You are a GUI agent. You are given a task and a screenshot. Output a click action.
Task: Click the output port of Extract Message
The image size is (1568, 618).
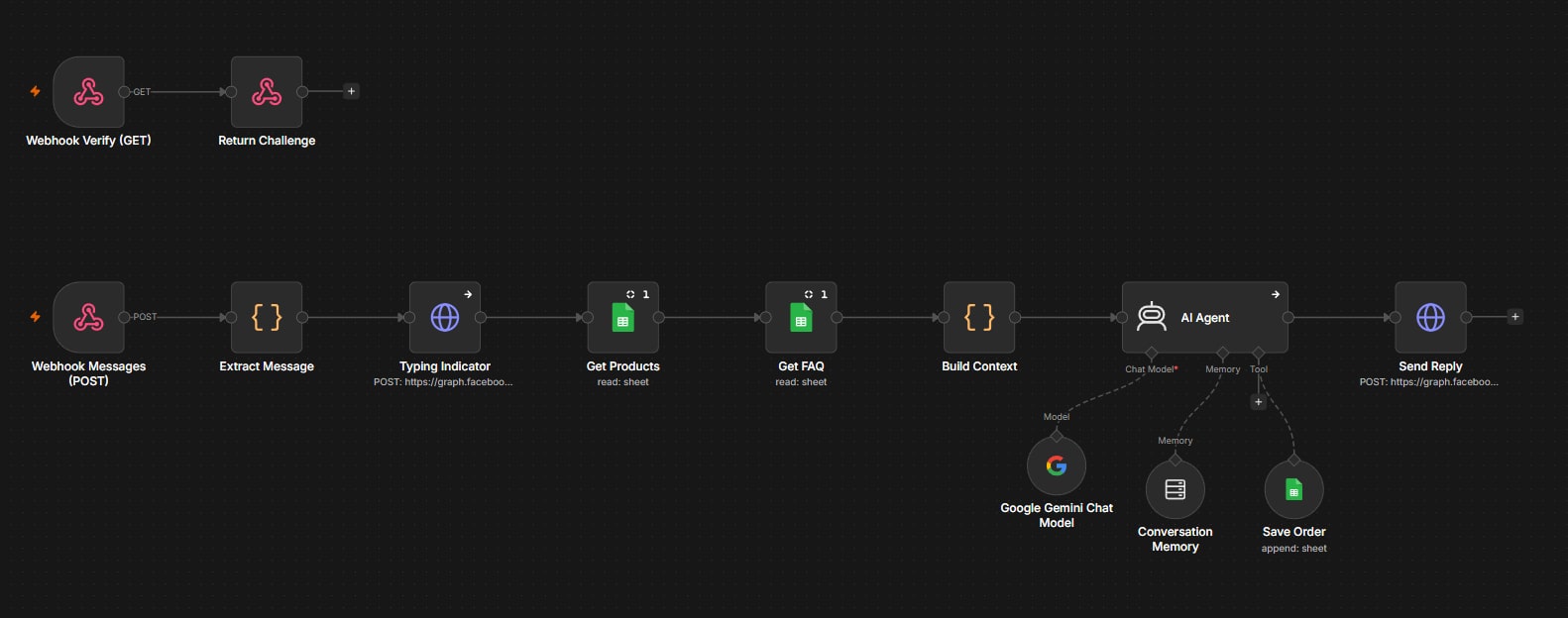(302, 318)
